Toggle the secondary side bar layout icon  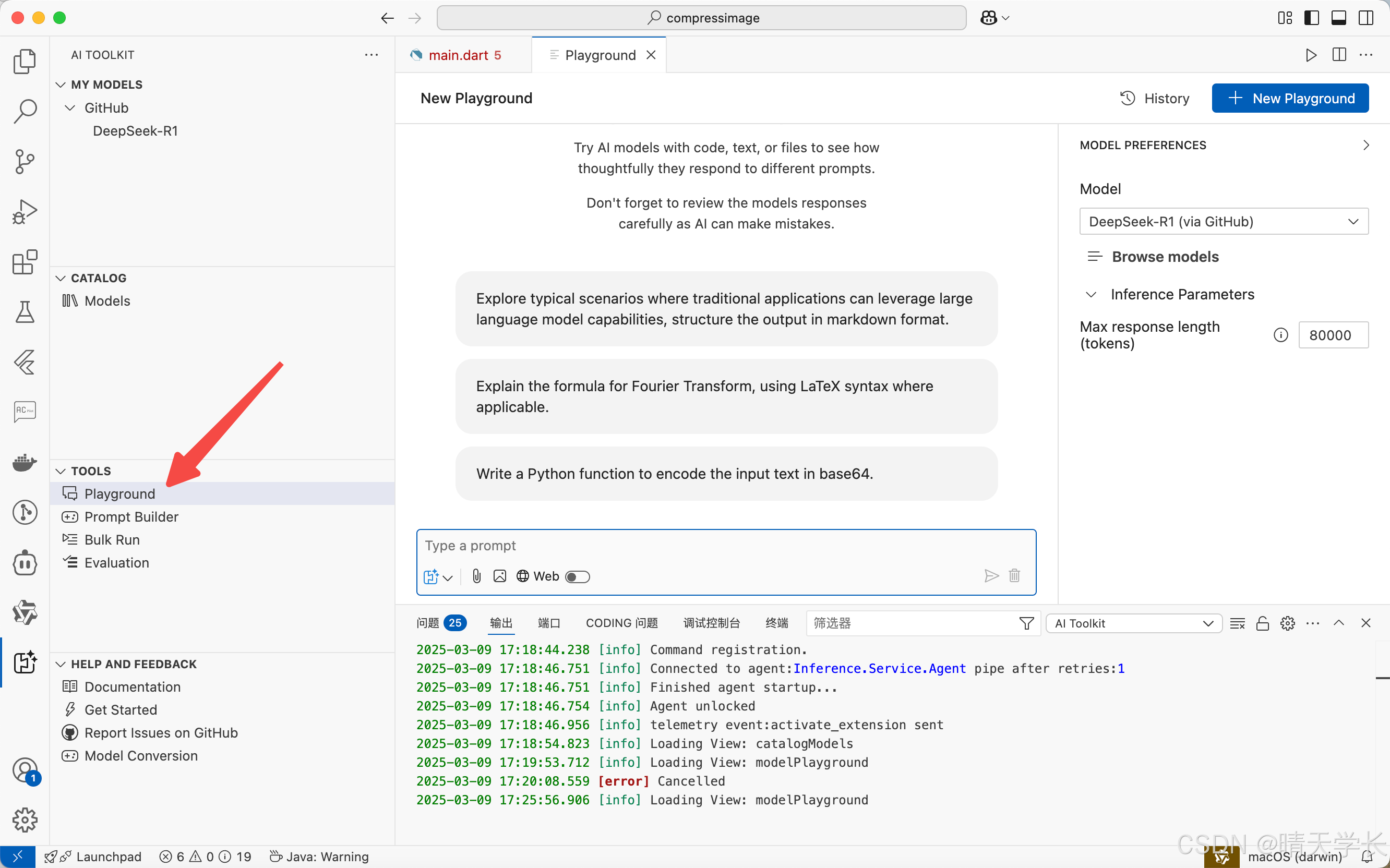(1366, 18)
